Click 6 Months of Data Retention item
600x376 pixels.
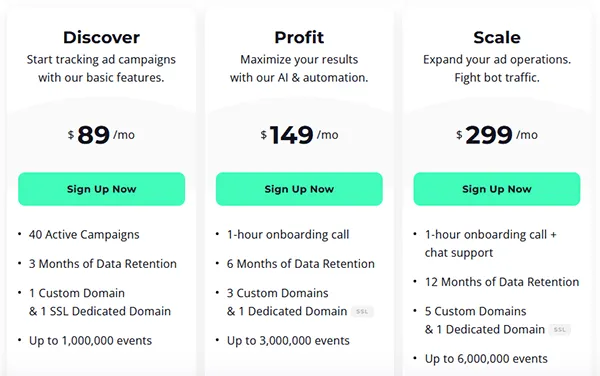click(x=300, y=264)
